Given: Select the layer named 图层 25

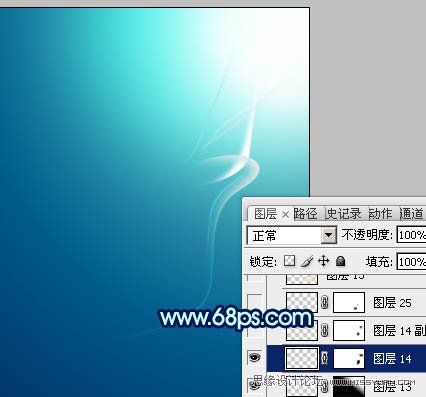Looking at the screenshot, I should (x=392, y=303).
